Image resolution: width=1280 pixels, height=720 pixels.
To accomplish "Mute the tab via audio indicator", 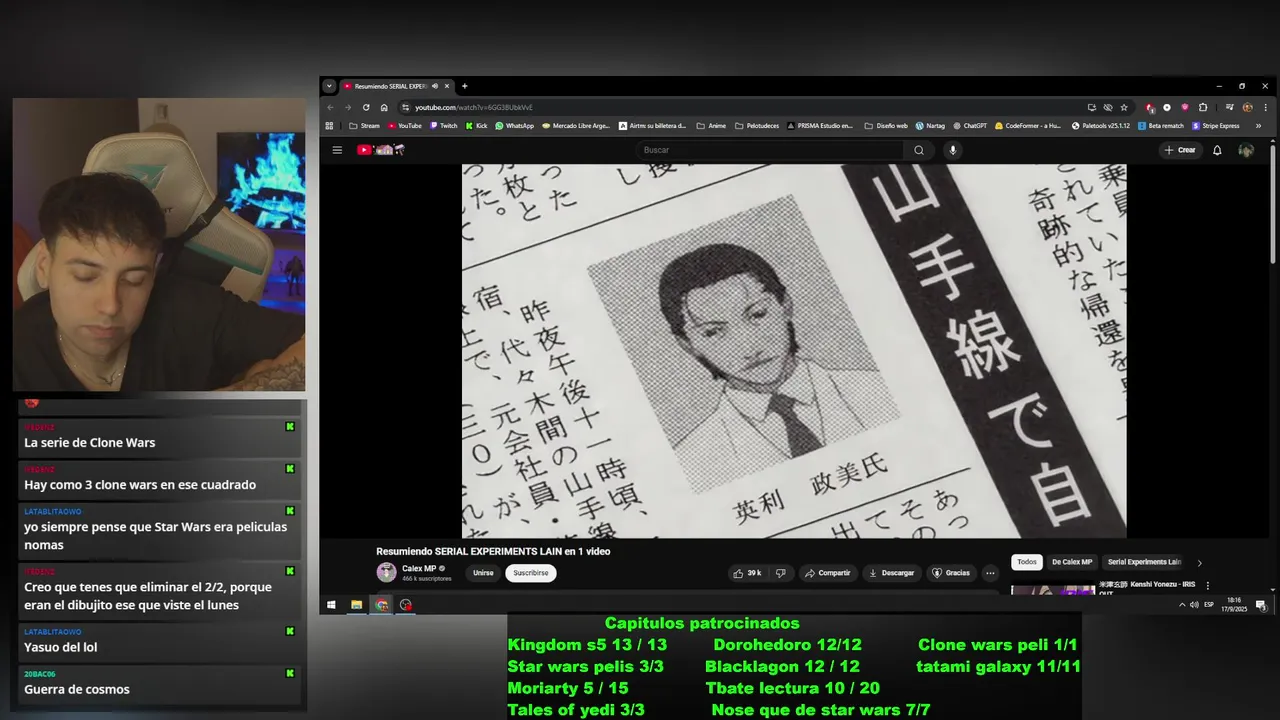I will tap(434, 86).
